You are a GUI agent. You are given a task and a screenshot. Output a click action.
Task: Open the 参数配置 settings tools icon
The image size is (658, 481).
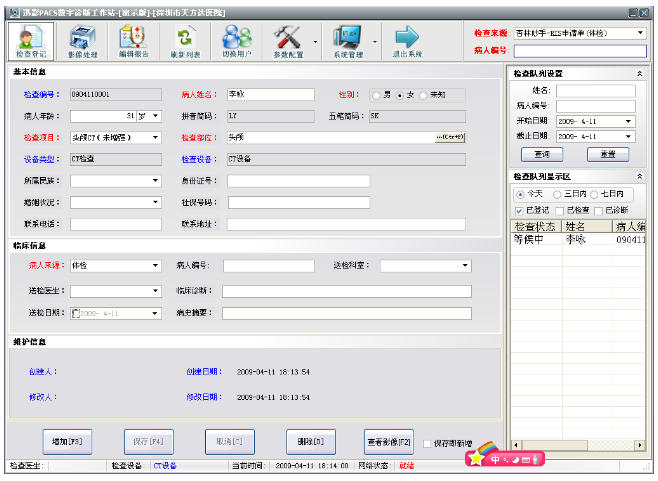288,41
